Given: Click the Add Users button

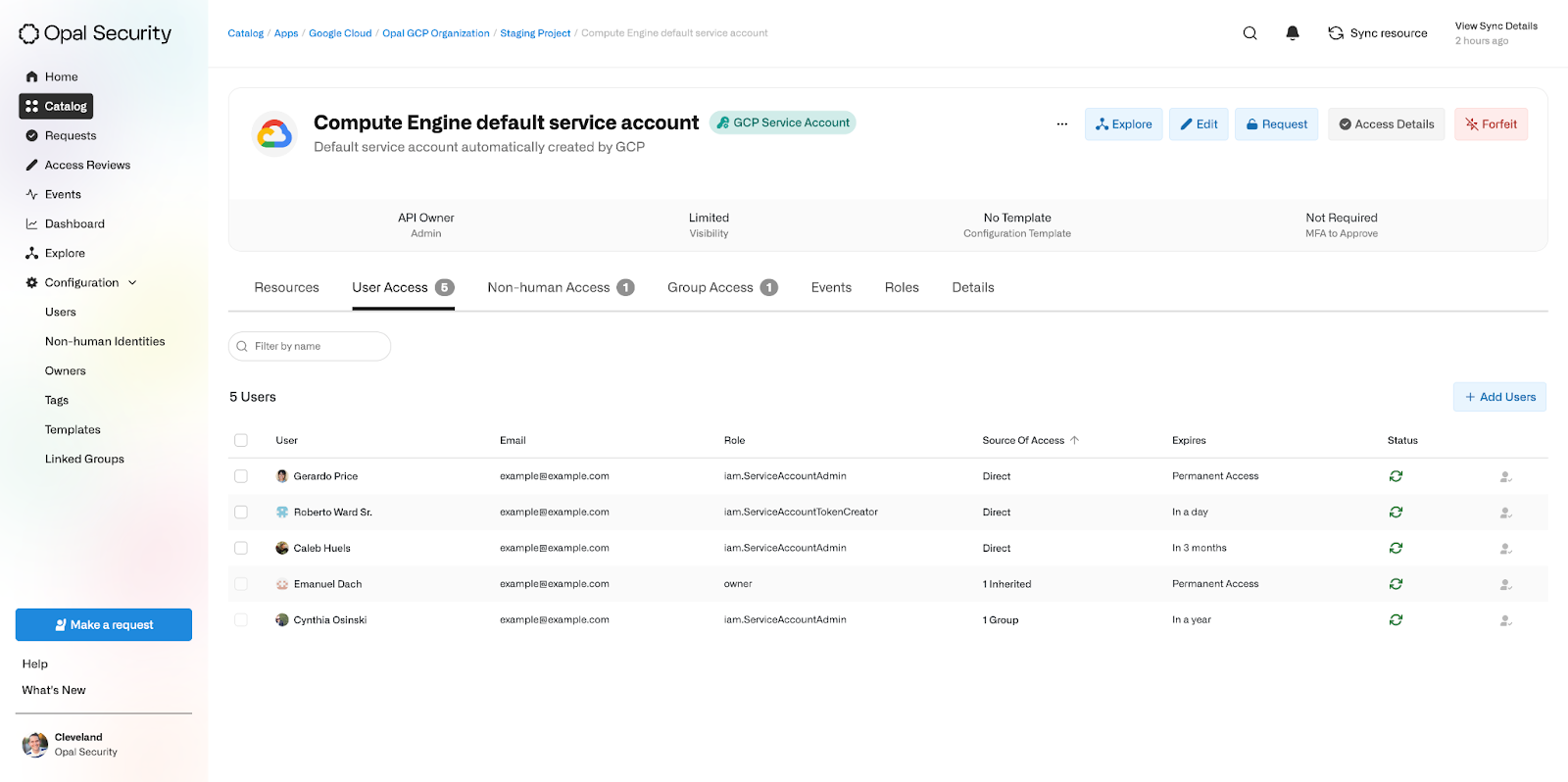Looking at the screenshot, I should pyautogui.click(x=1499, y=397).
